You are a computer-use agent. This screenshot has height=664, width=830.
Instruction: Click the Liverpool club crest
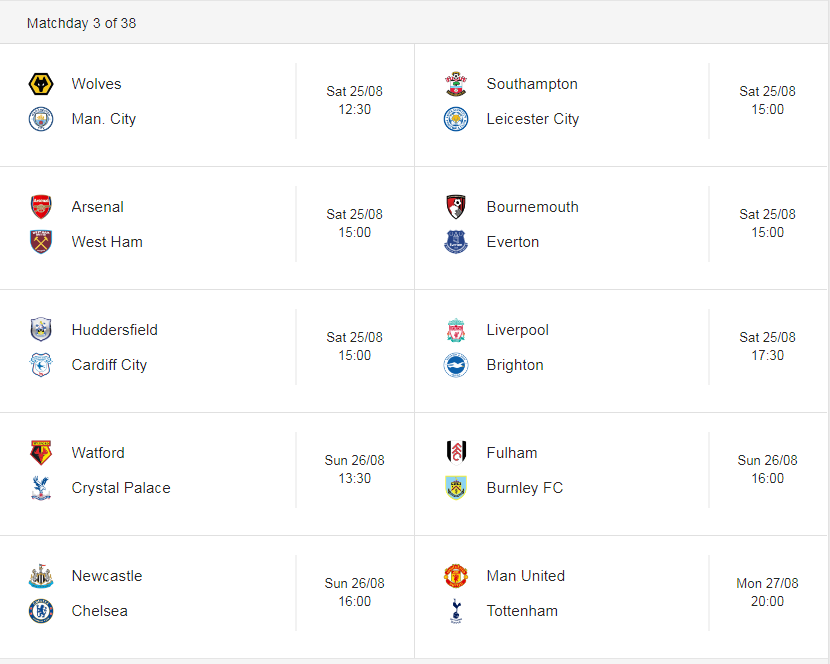456,330
